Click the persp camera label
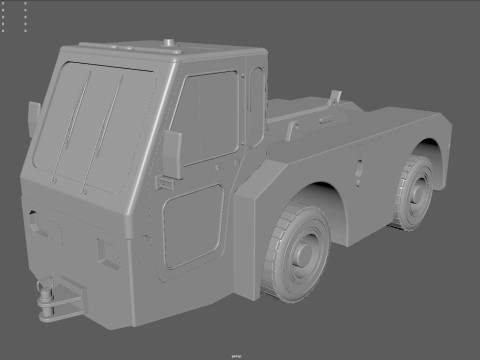The height and width of the screenshot is (360, 480). (236, 356)
